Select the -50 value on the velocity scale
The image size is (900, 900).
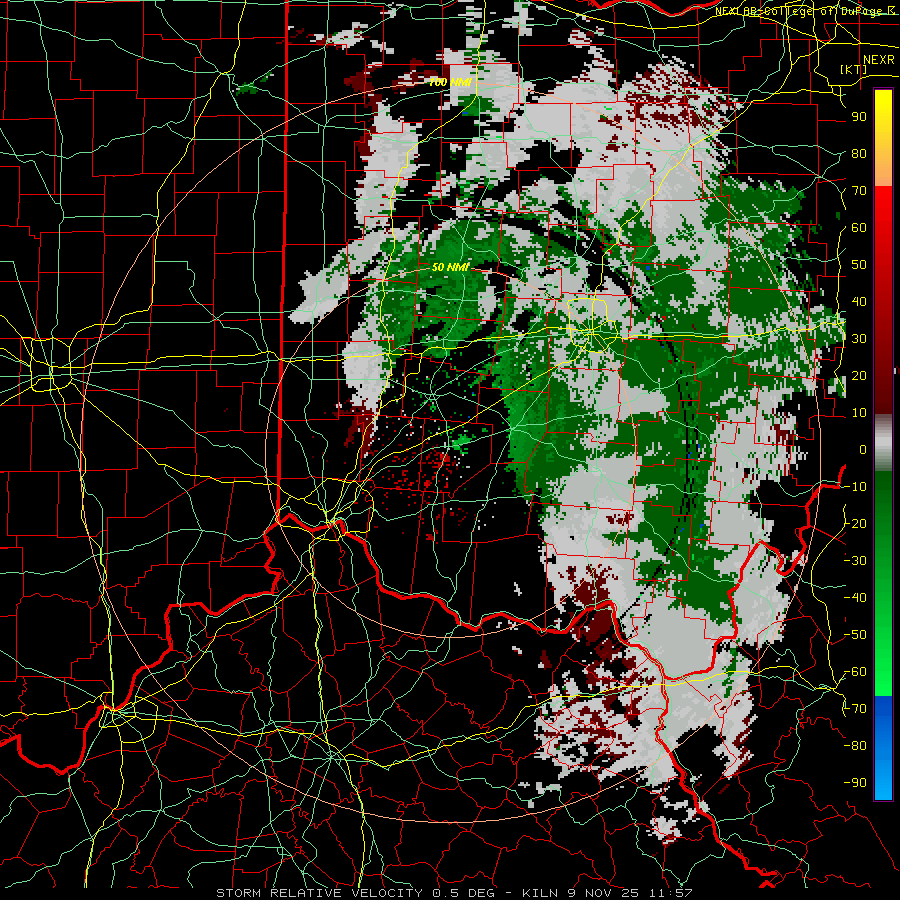click(x=855, y=634)
